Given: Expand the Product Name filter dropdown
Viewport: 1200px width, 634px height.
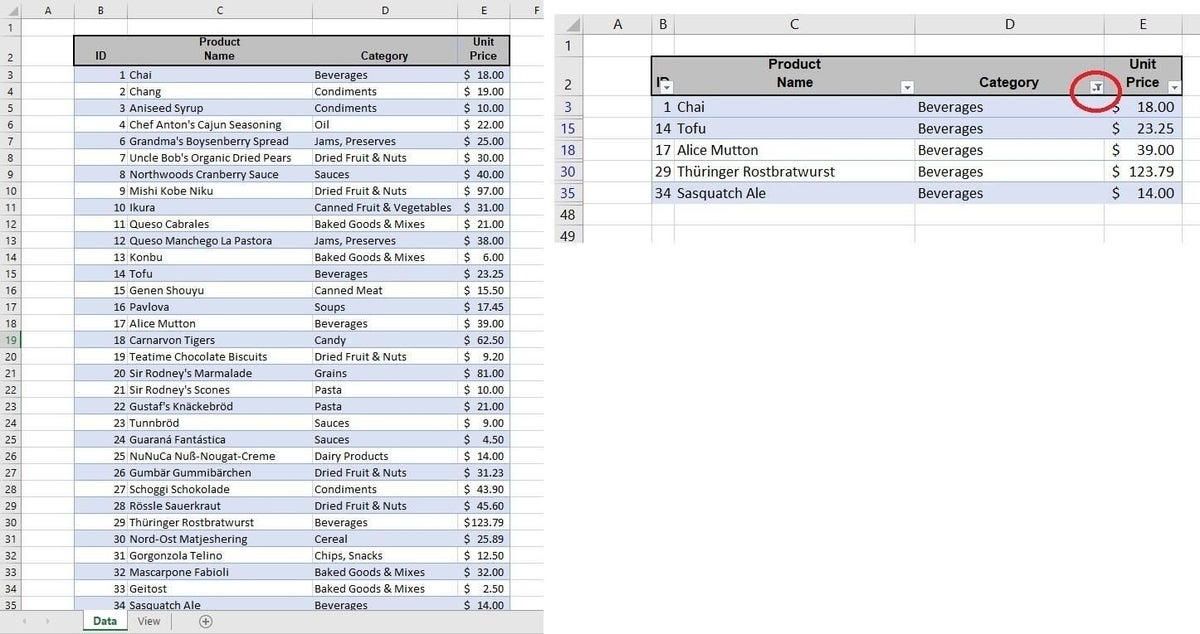Looking at the screenshot, I should (906, 88).
